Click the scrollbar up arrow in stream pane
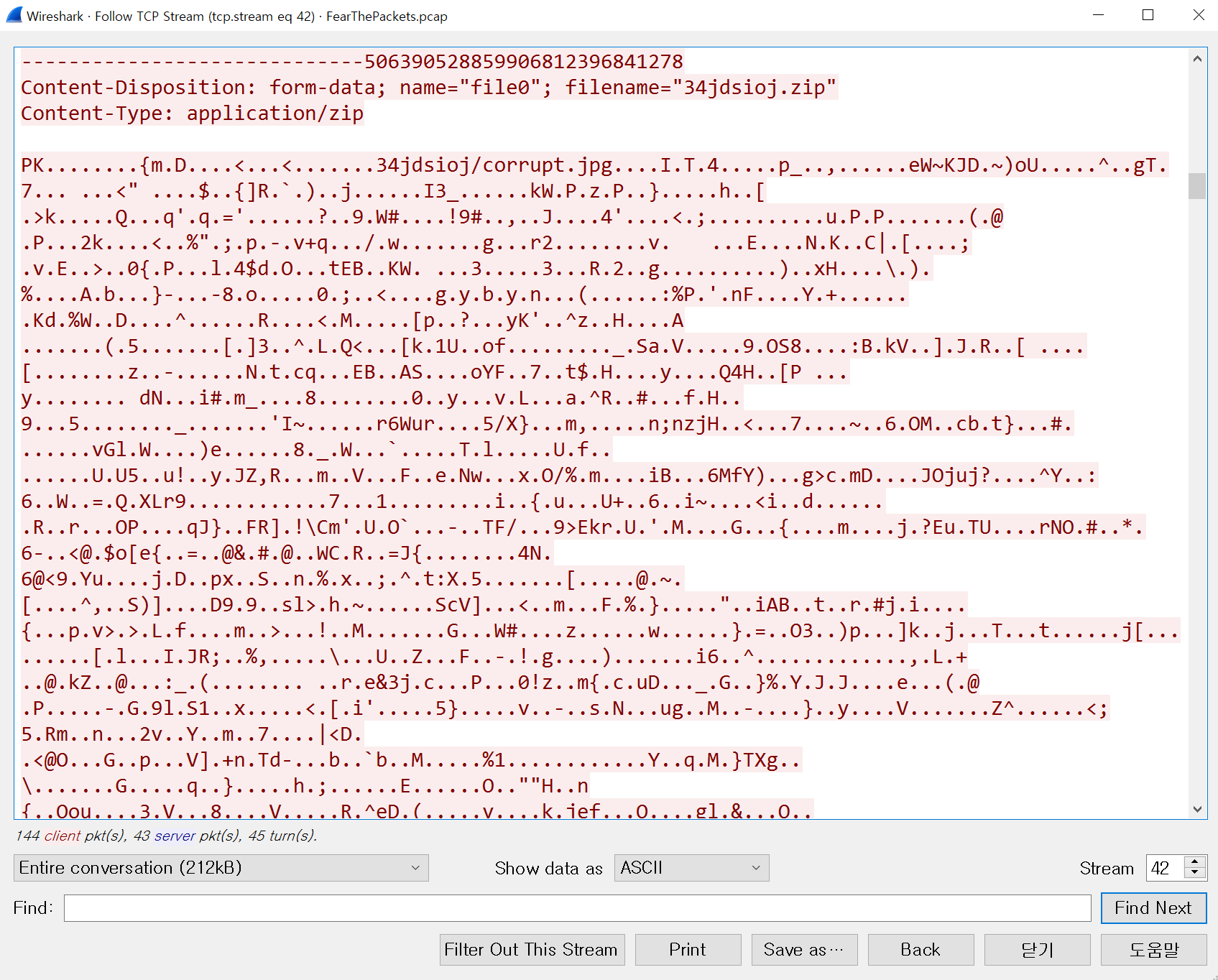Image resolution: width=1218 pixels, height=980 pixels. click(1197, 59)
